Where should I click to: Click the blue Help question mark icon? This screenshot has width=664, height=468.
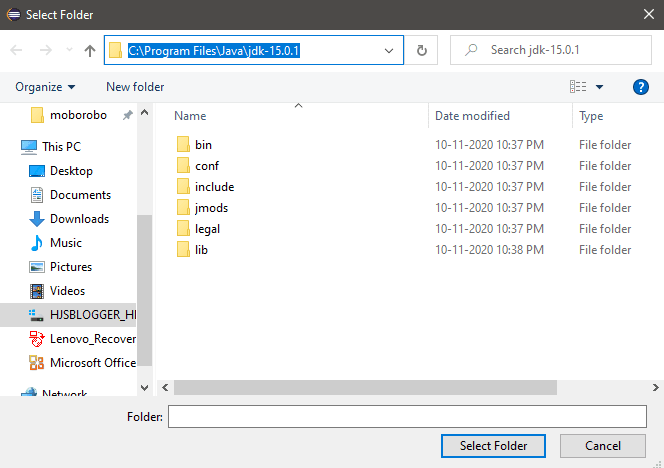pyautogui.click(x=641, y=87)
